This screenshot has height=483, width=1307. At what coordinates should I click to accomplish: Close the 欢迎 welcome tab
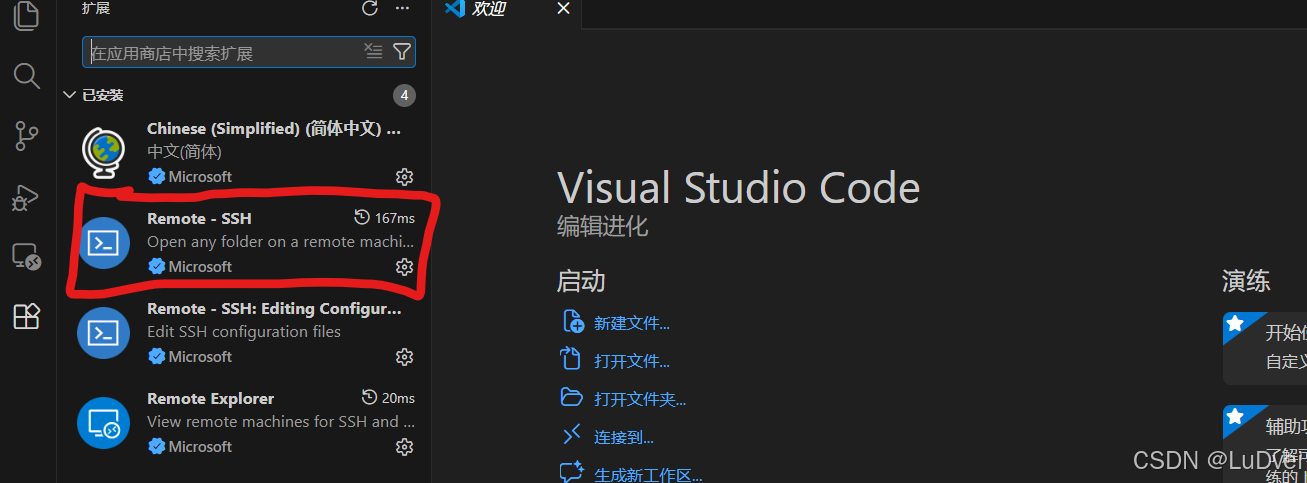(563, 9)
